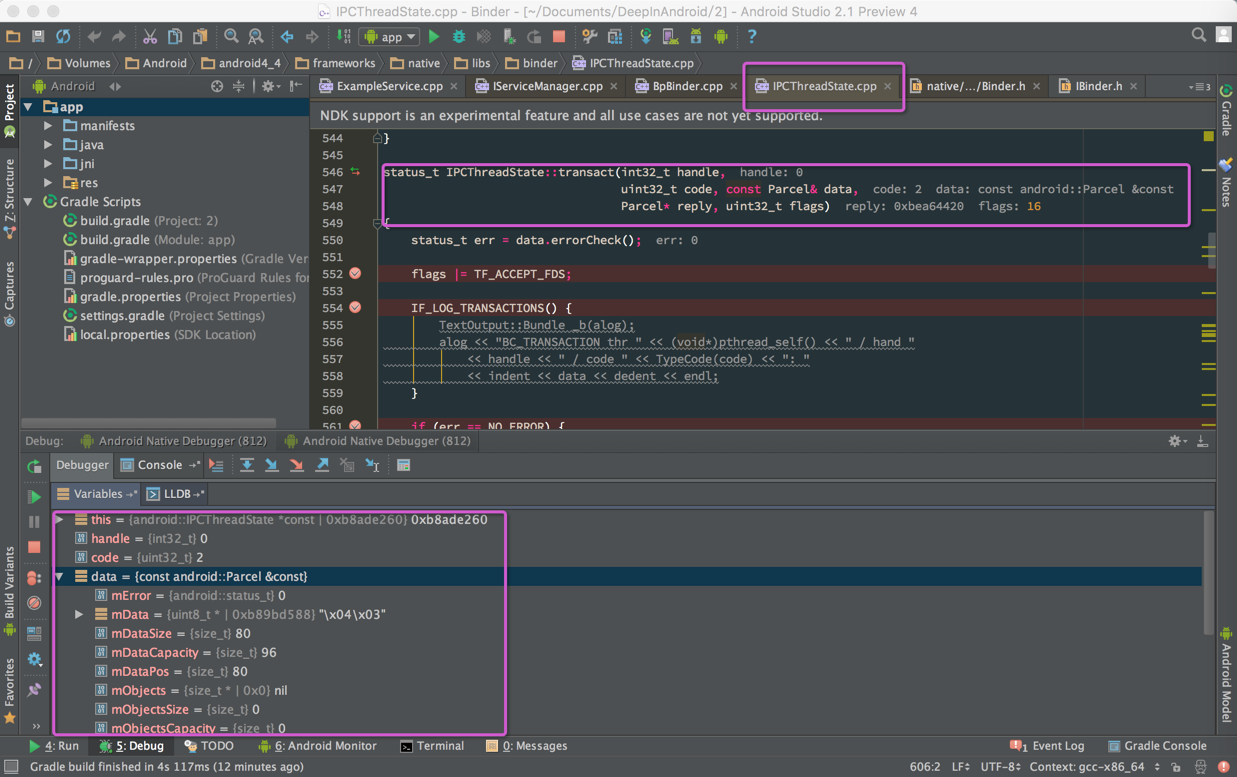Click the Cut scissors icon
Viewport: 1237px width, 777px height.
click(x=149, y=37)
